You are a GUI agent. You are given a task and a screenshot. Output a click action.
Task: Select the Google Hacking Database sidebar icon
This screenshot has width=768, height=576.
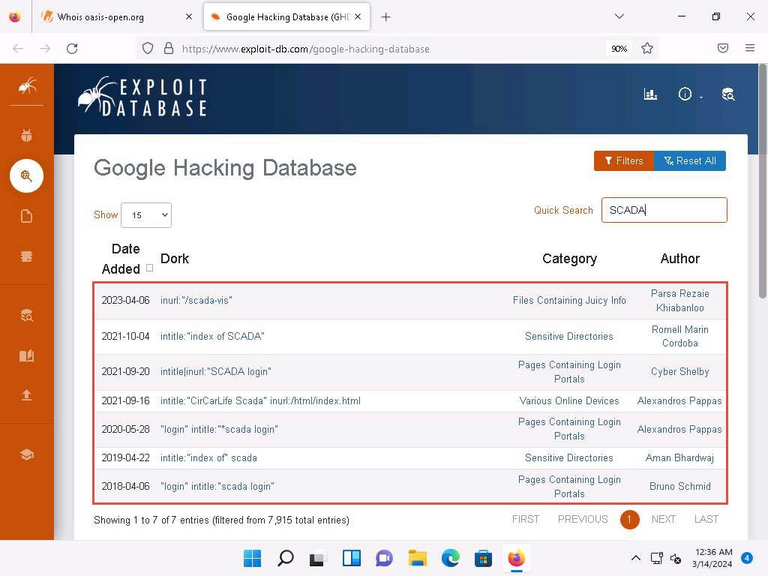pyautogui.click(x=26, y=176)
